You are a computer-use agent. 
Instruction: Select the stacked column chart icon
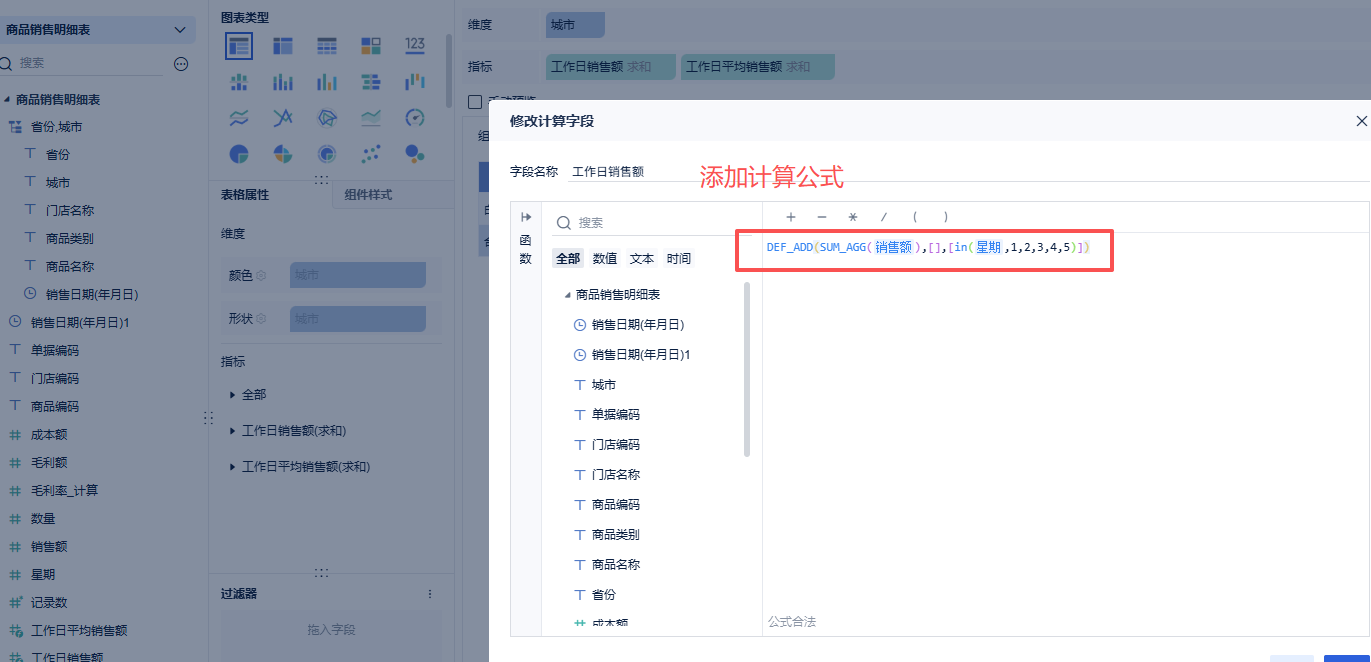pyautogui.click(x=283, y=82)
